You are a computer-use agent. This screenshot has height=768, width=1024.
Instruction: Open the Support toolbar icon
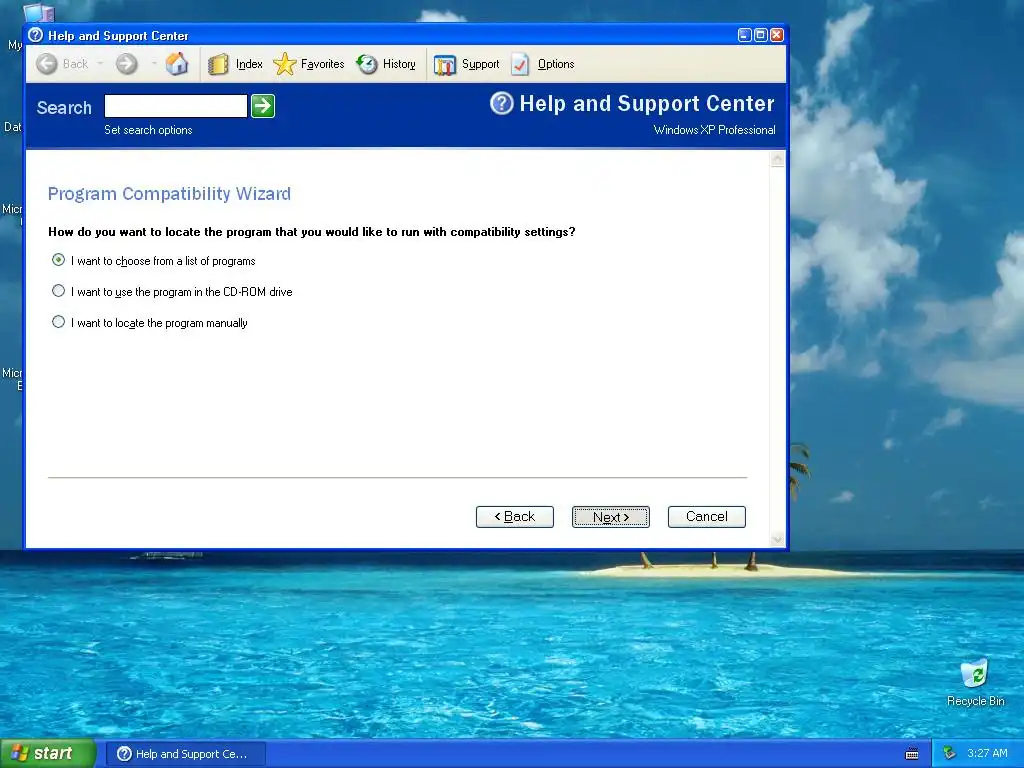pyautogui.click(x=445, y=65)
